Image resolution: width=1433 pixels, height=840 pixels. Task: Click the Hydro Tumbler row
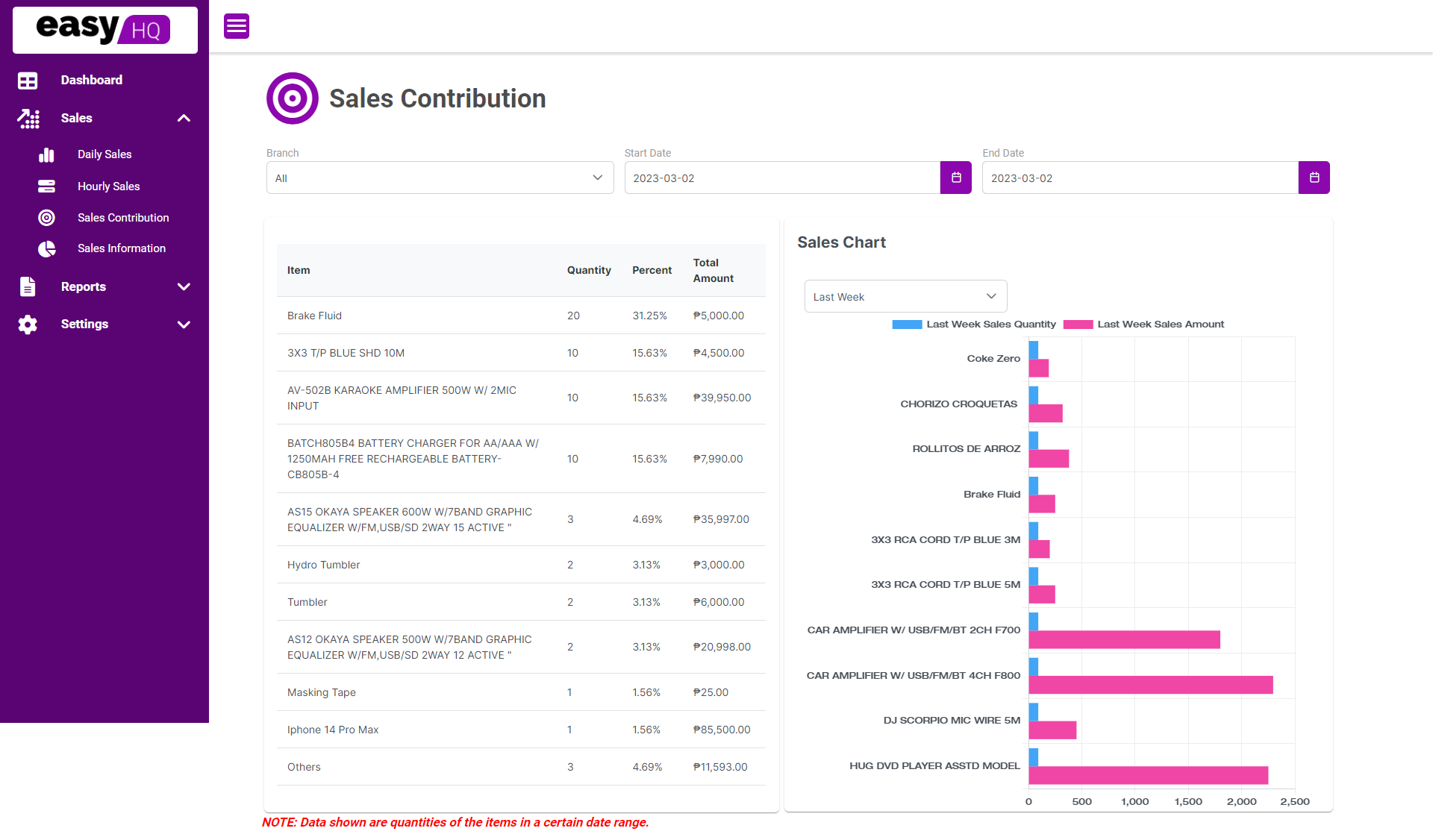[x=521, y=565]
